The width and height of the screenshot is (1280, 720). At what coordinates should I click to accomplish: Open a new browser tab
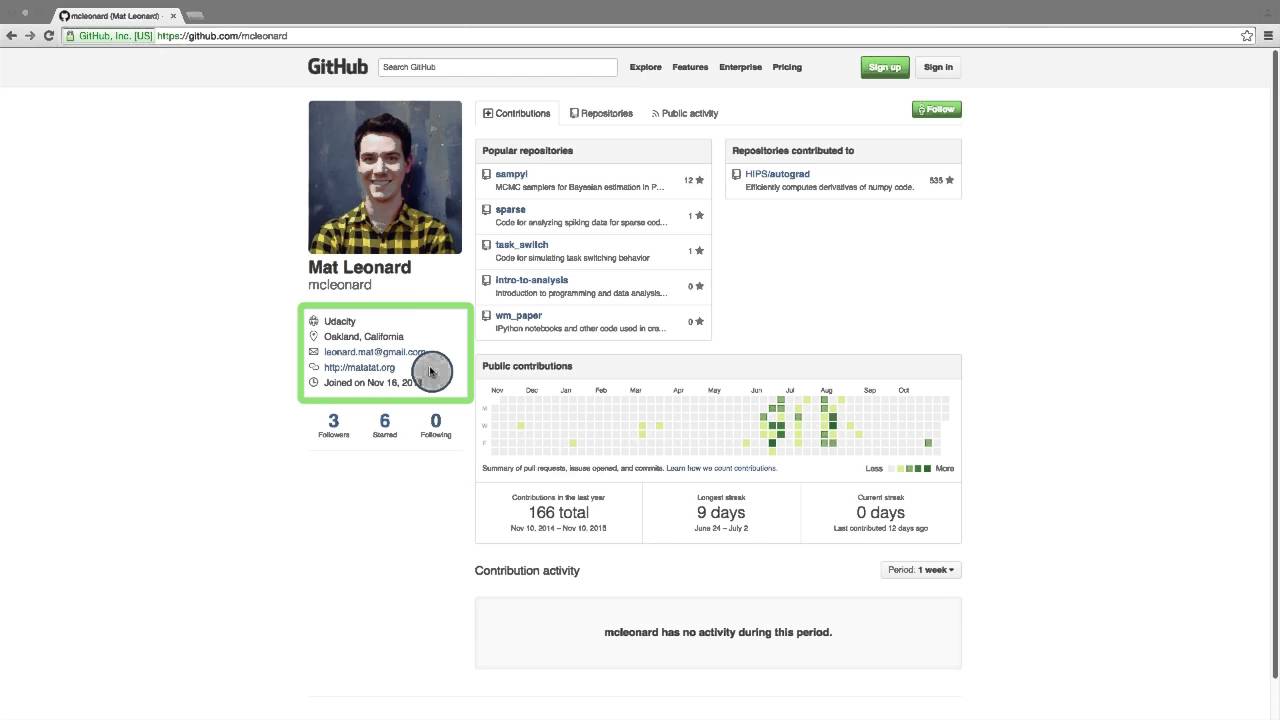195,16
